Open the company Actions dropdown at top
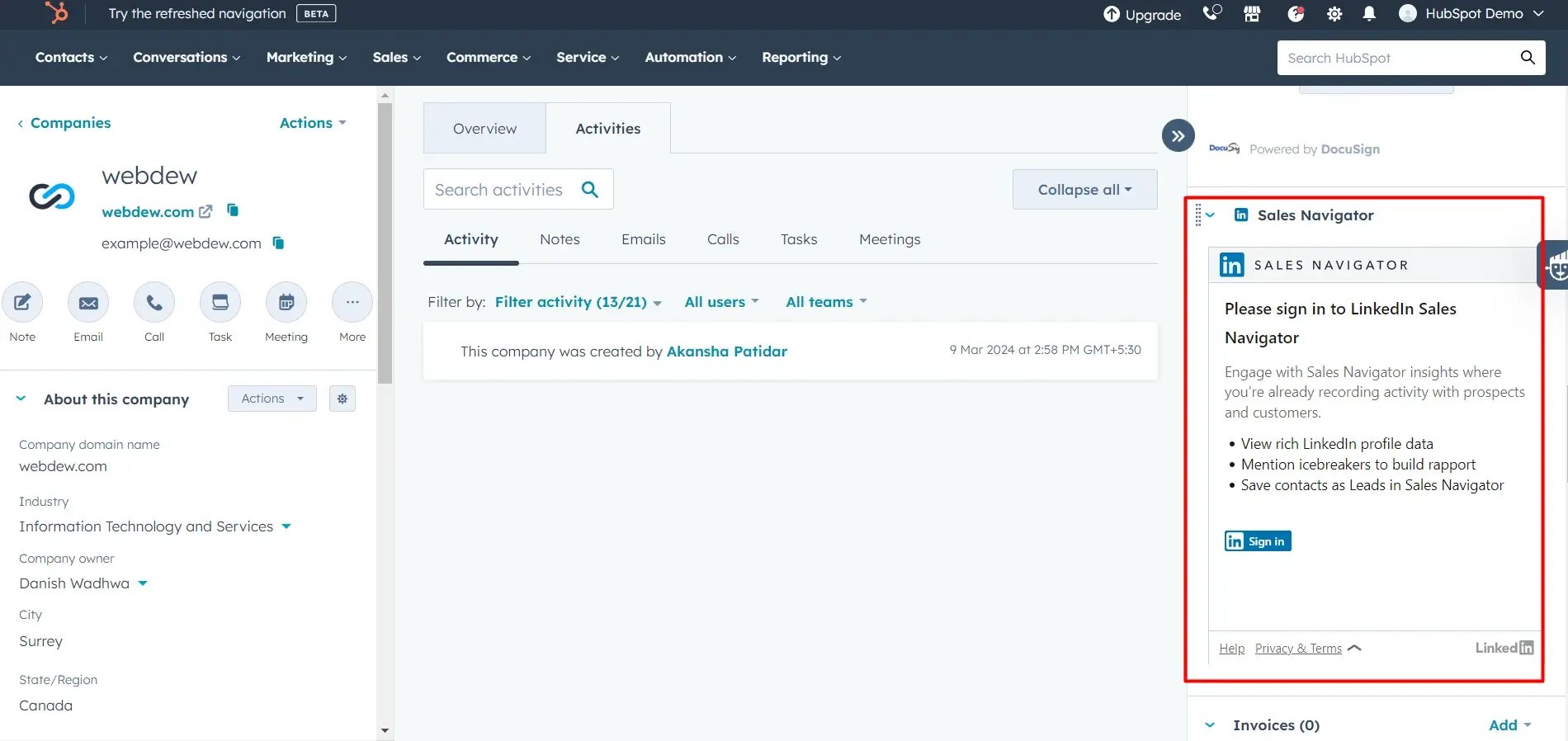The width and height of the screenshot is (1568, 741). pos(313,122)
